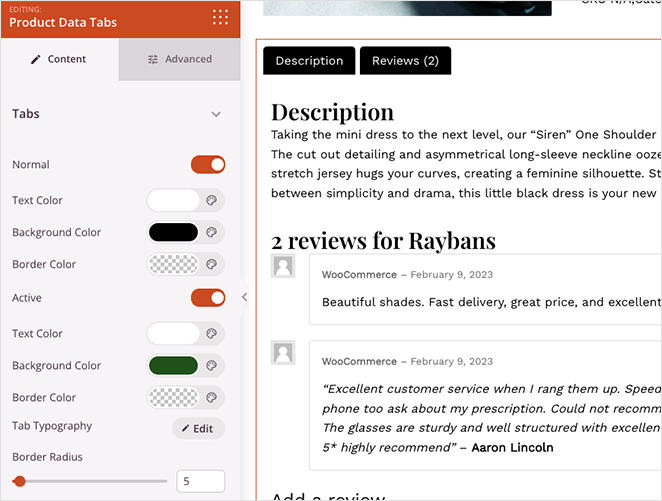Image resolution: width=662 pixels, height=501 pixels.
Task: Open the Normal Border Color transparent swatch
Action: pyautogui.click(x=173, y=264)
